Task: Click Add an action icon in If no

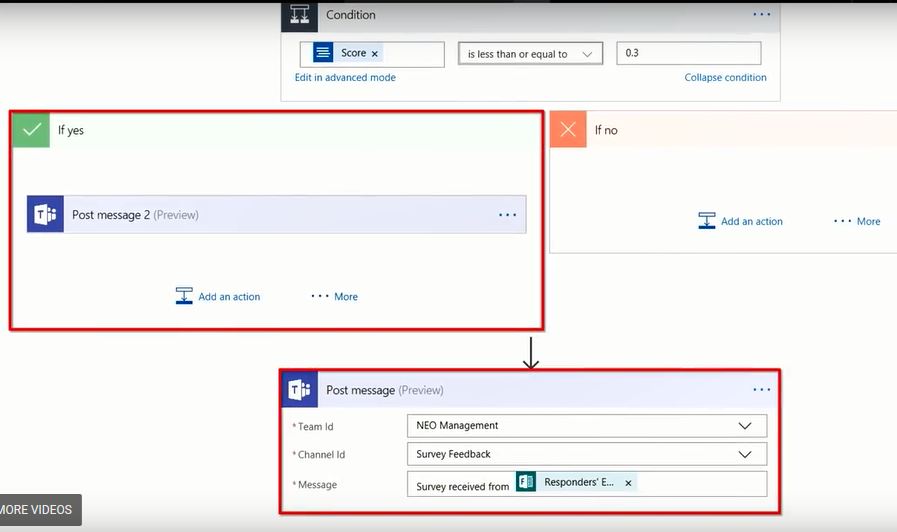Action: click(707, 221)
